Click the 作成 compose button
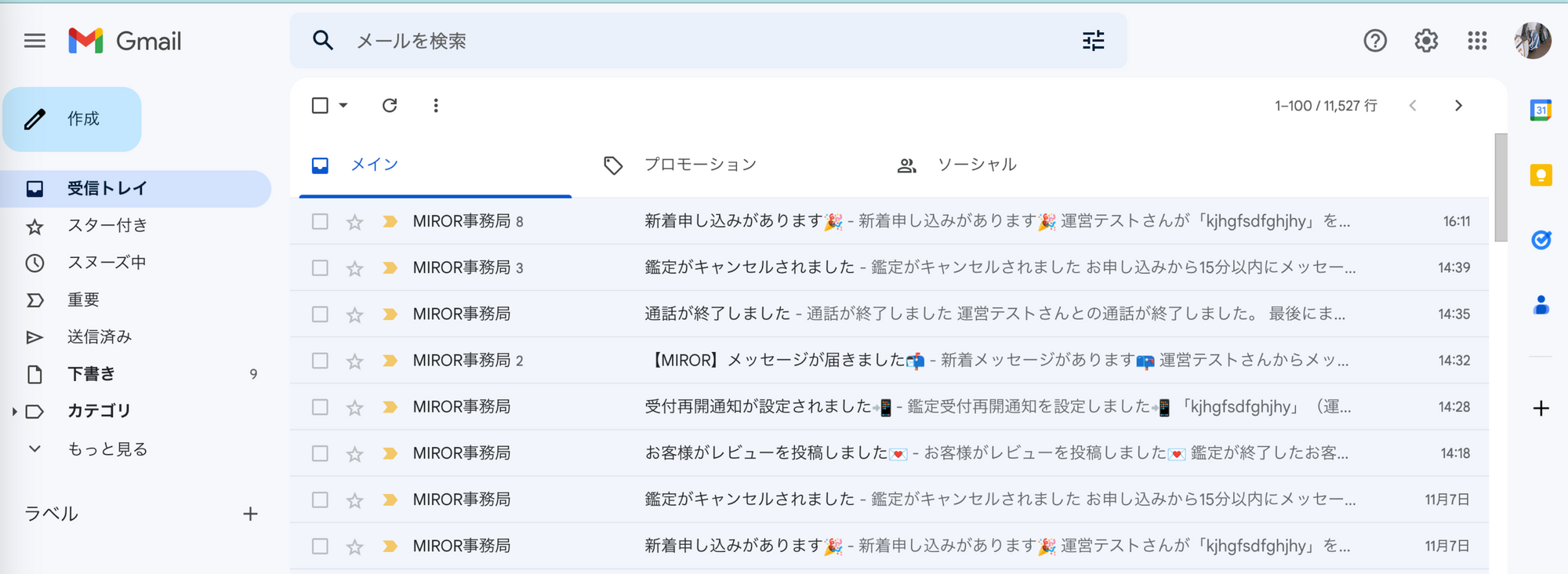The height and width of the screenshot is (574, 1568). pyautogui.click(x=72, y=119)
